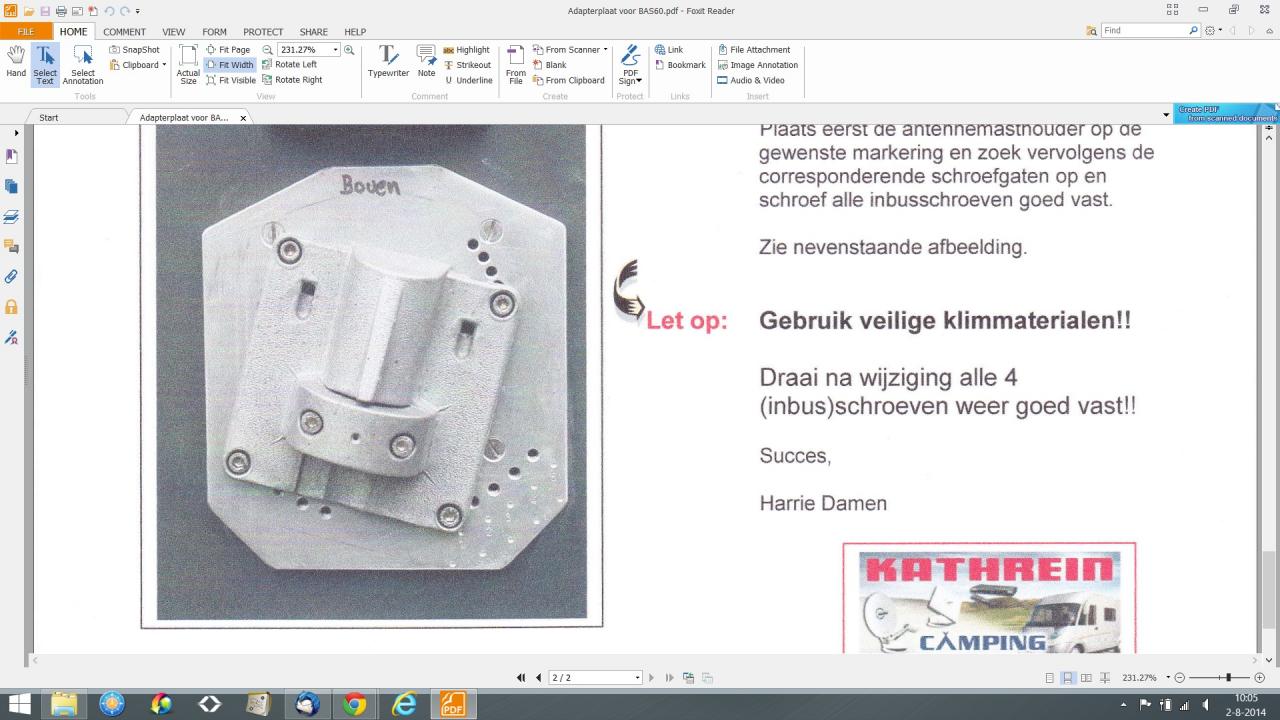Open the SHARE ribbon tab
This screenshot has height=720, width=1280.
[313, 31]
